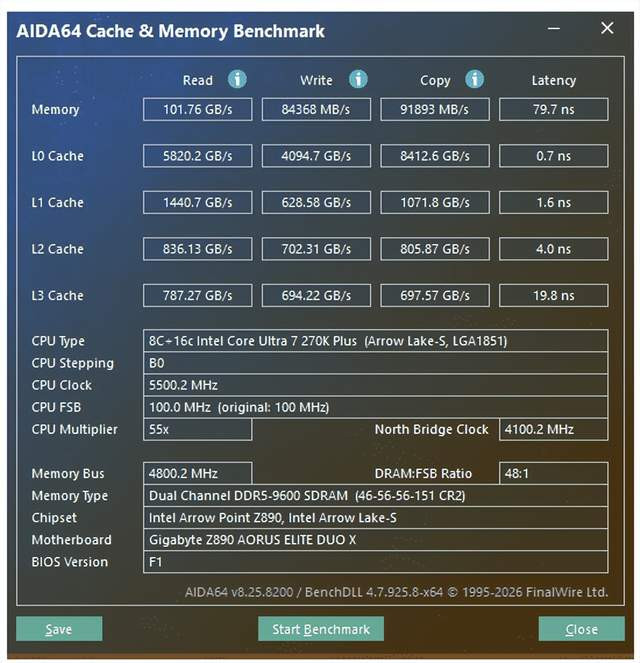Select Memory Write value 84368 MB/s

pos(316,110)
